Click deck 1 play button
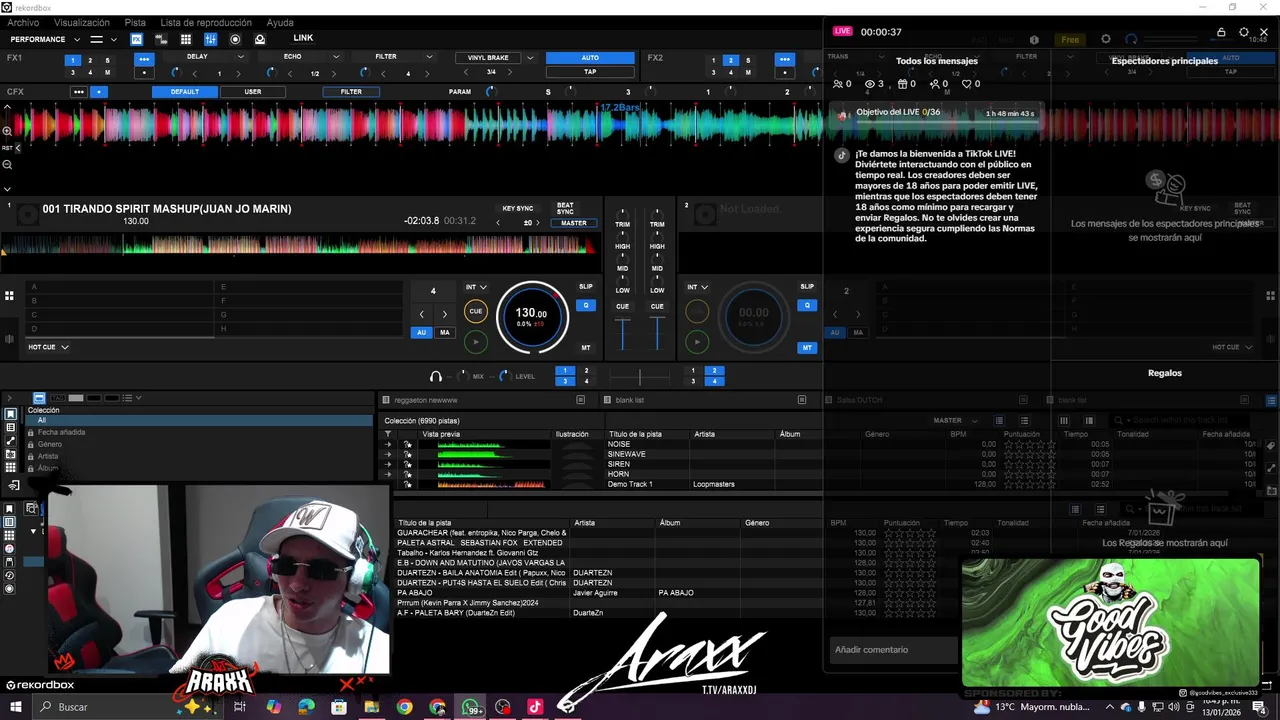 click(x=476, y=342)
